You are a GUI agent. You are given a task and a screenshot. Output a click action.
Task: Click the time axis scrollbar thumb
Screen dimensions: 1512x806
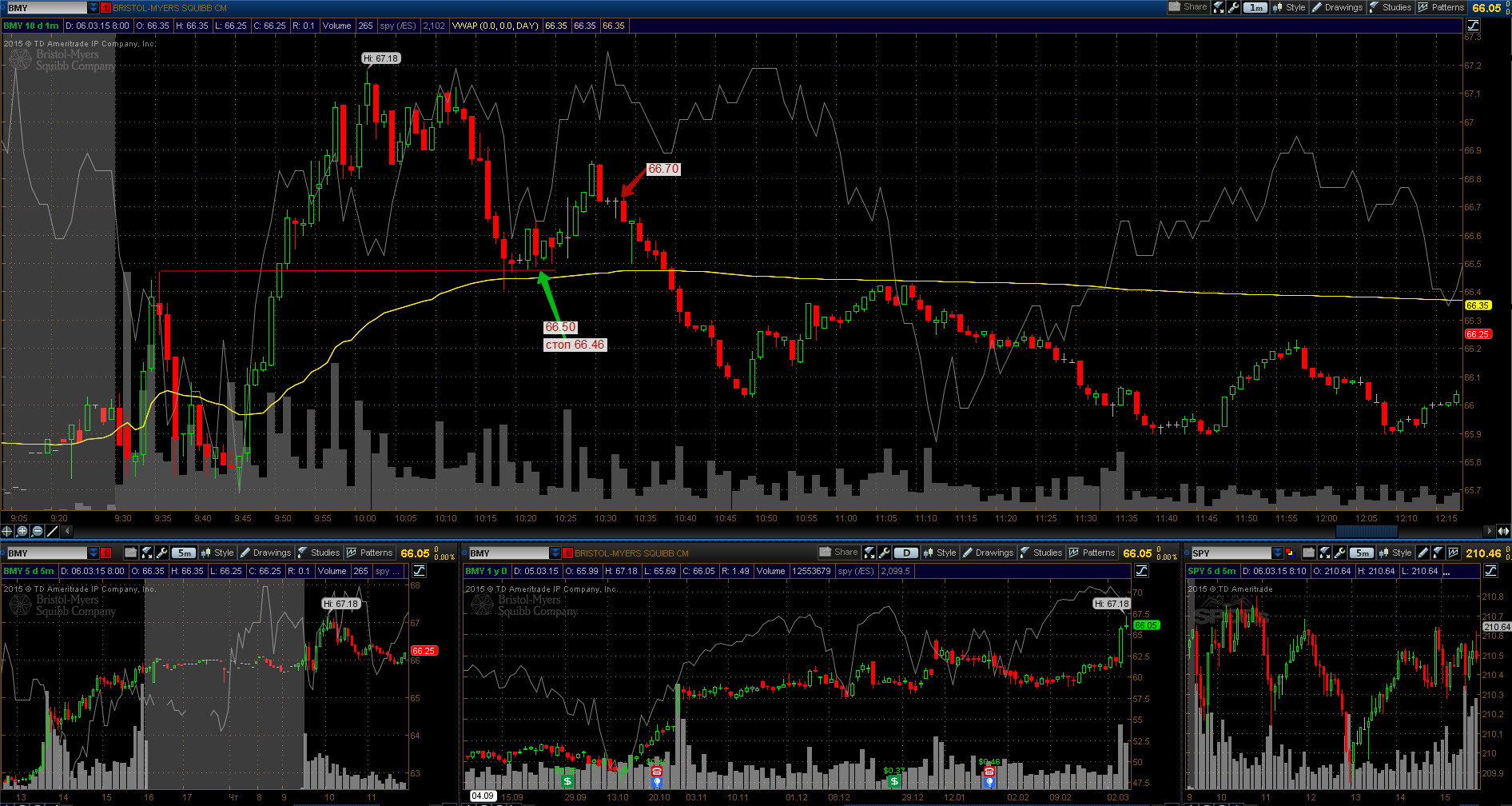pos(1367,531)
